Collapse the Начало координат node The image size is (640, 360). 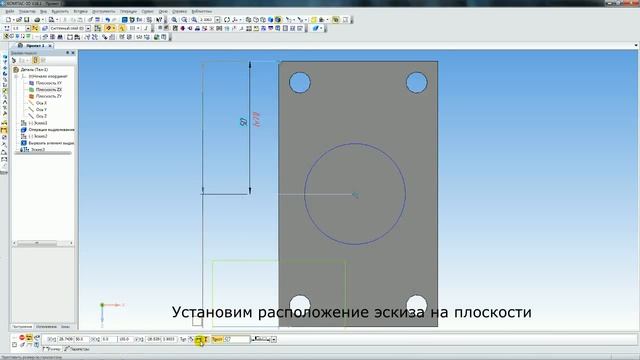pos(16,76)
